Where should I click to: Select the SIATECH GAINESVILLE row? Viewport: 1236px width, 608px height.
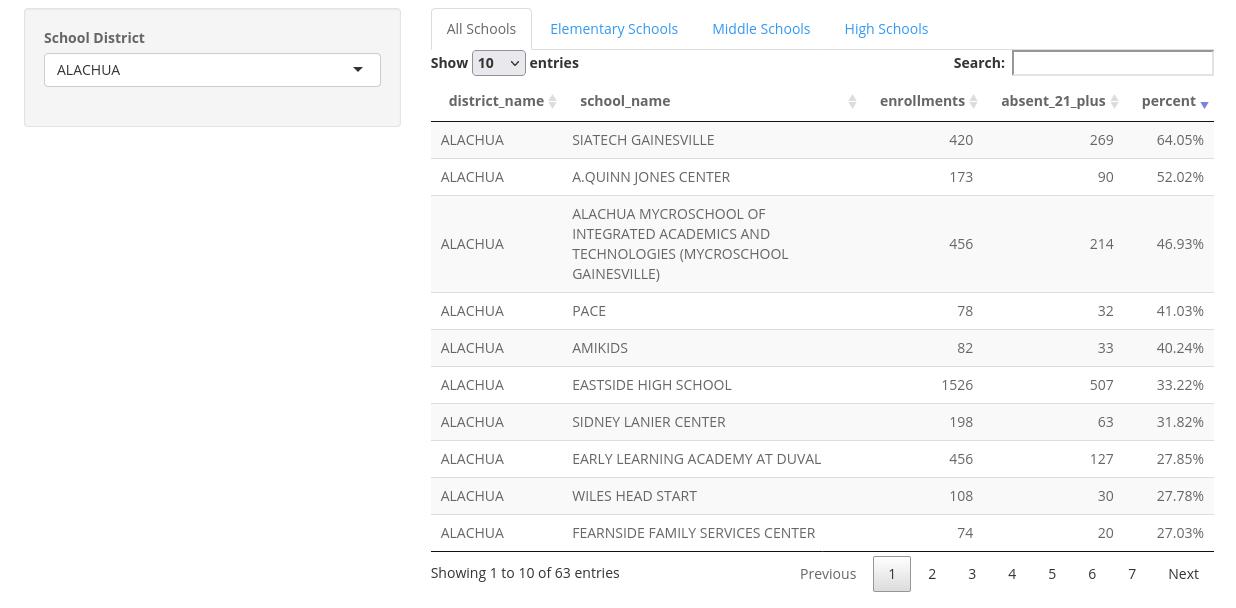click(643, 140)
